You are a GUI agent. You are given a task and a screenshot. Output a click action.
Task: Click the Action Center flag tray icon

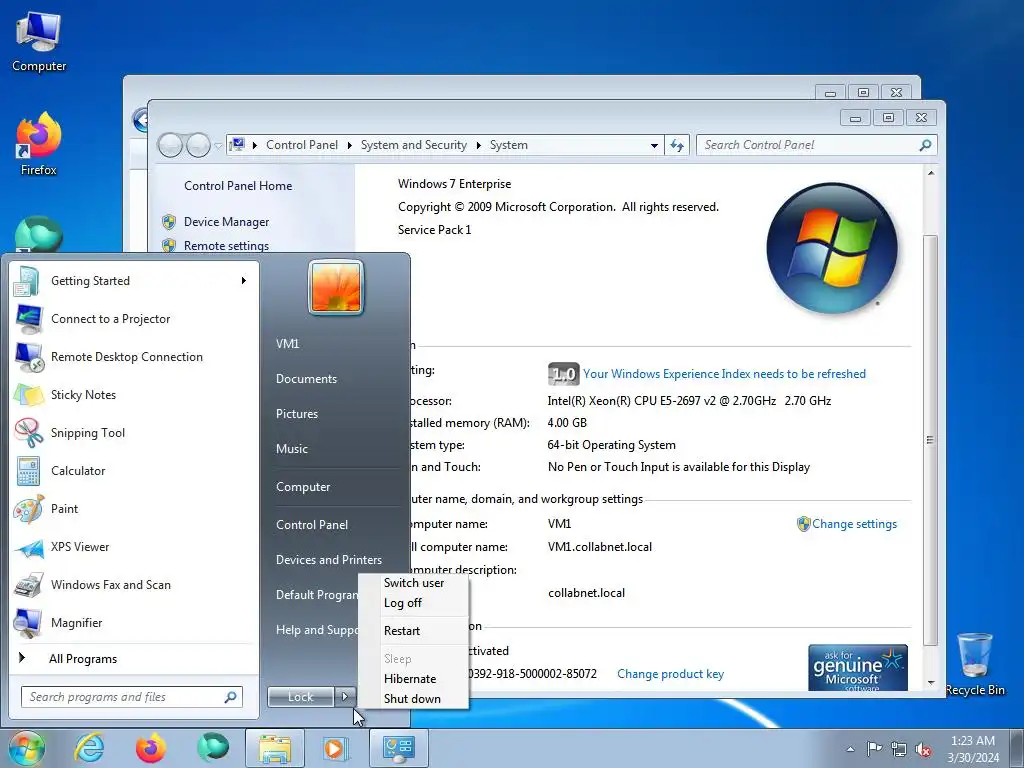click(x=874, y=748)
